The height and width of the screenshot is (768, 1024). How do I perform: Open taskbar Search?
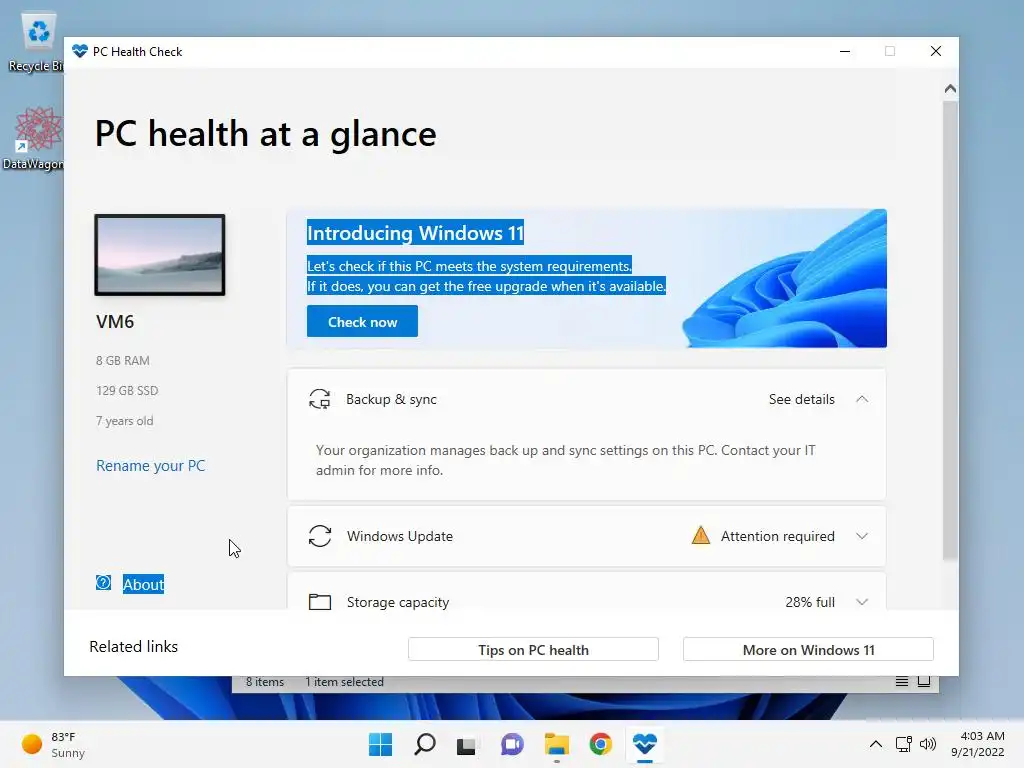pos(424,744)
